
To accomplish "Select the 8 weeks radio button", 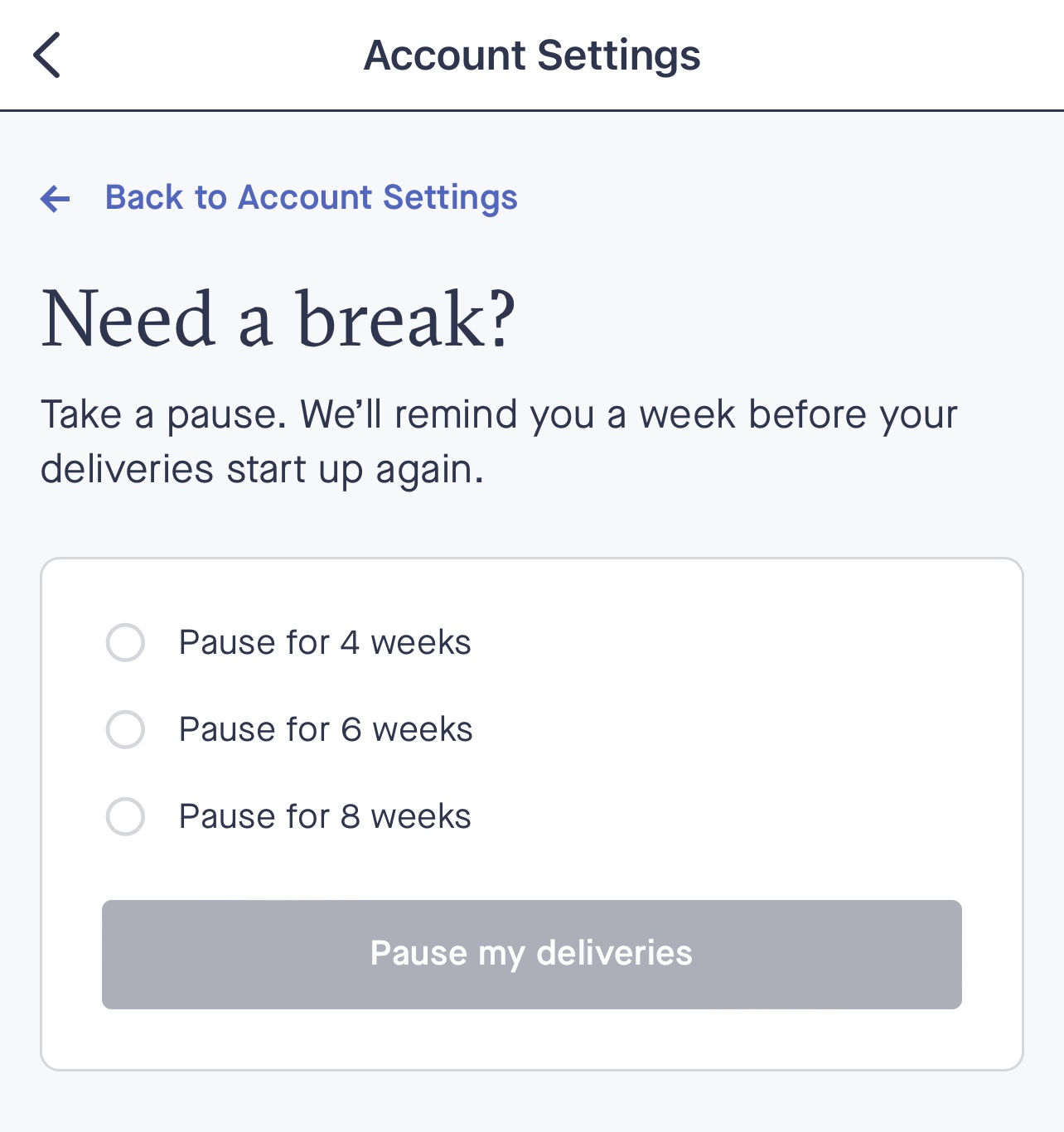I will tap(125, 816).
